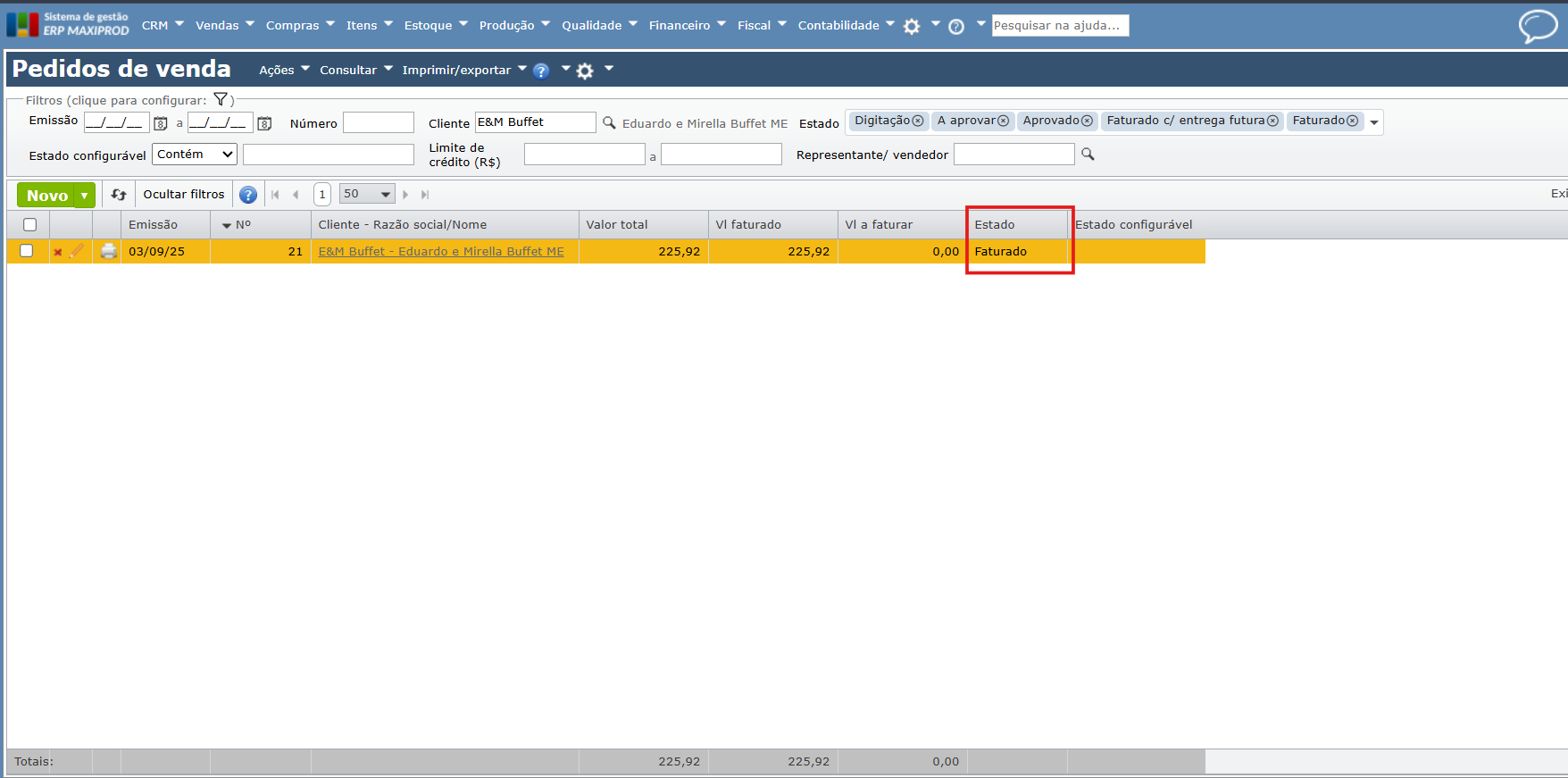
Task: Click Ocultar filtros to hide filters
Action: [184, 194]
